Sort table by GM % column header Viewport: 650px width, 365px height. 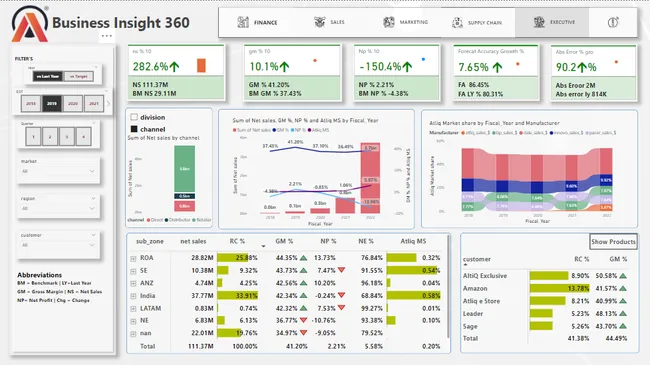(x=284, y=241)
